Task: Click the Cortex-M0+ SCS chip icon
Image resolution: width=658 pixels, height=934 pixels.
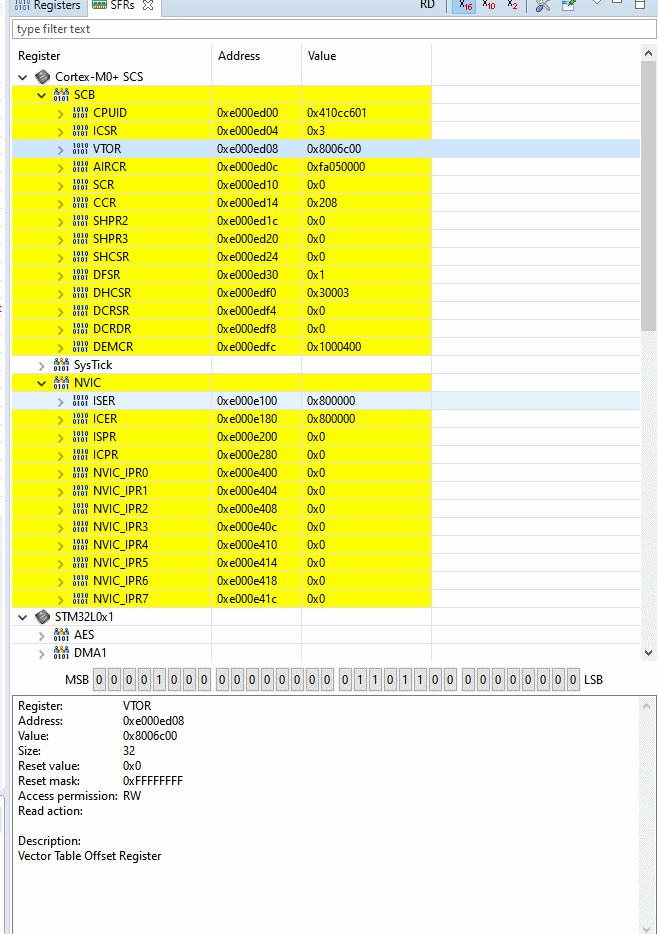Action: tap(42, 77)
